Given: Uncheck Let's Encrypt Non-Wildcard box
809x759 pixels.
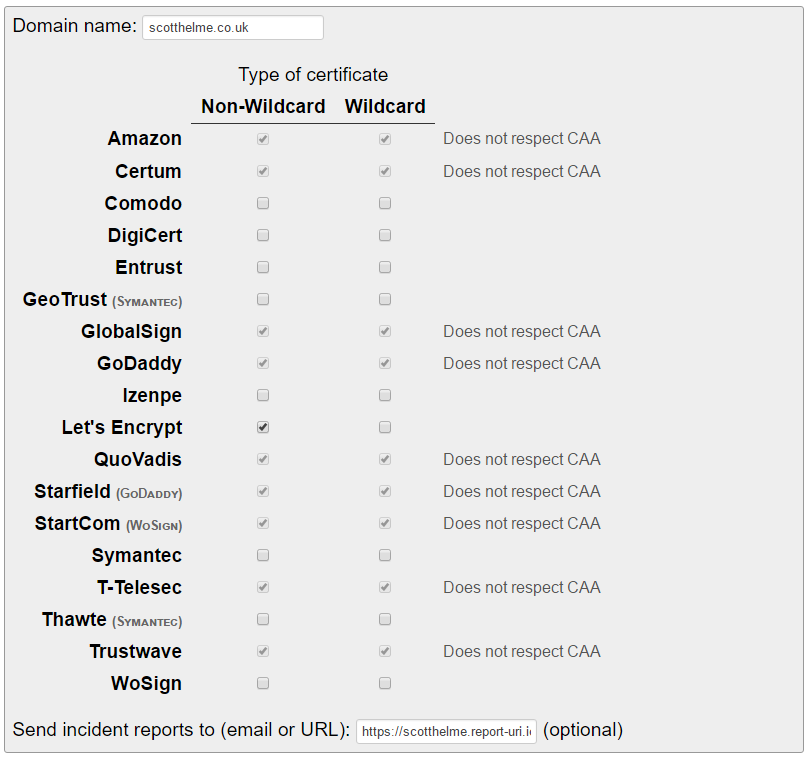Looking at the screenshot, I should click(263, 427).
